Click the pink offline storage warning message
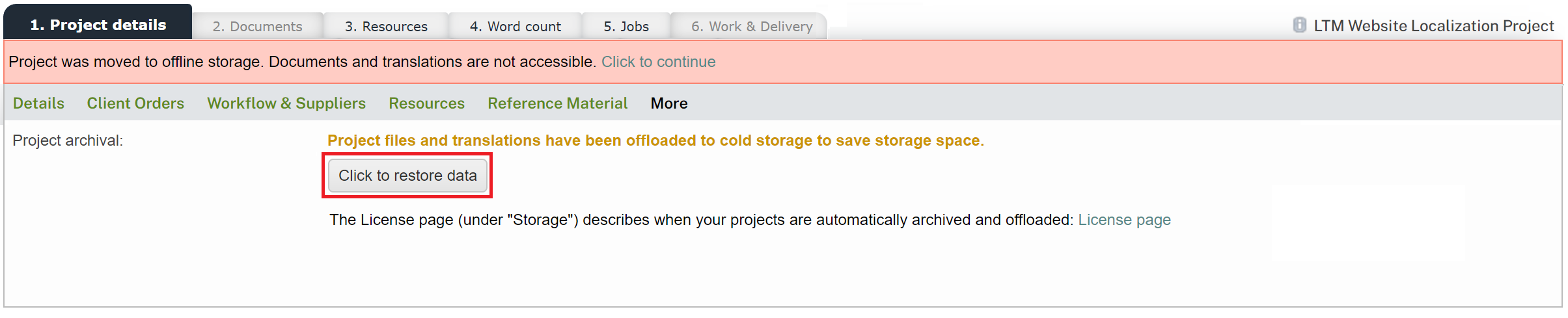Screen dimensions: 1568x318 (301, 62)
